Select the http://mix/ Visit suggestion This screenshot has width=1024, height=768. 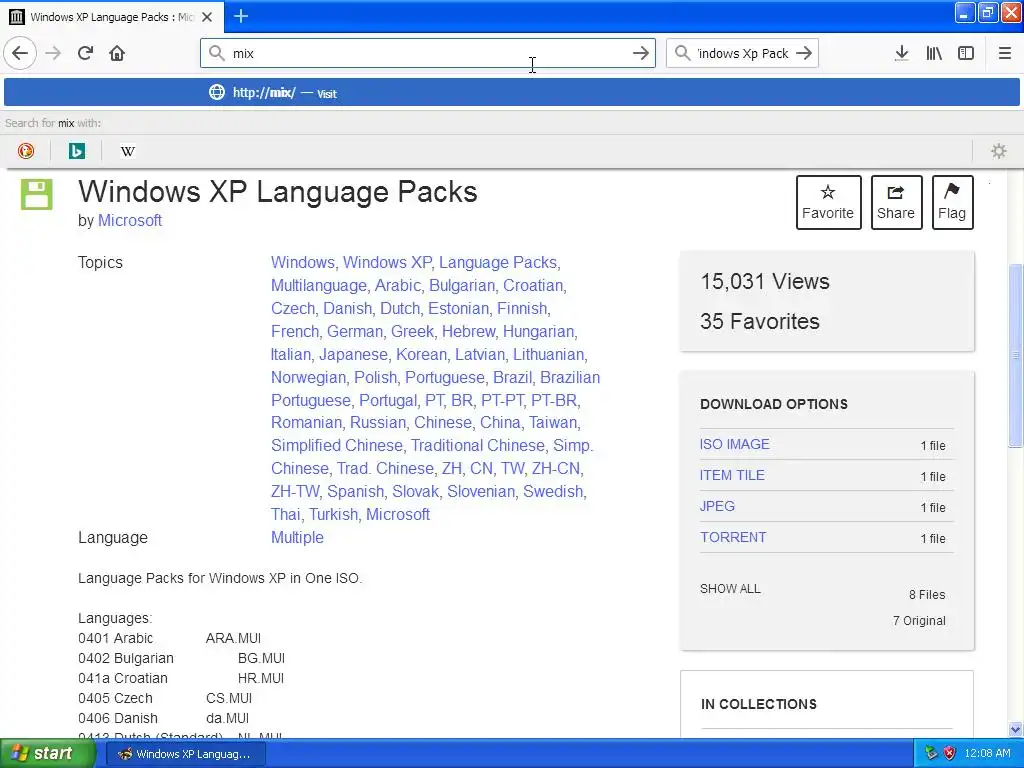(x=512, y=92)
